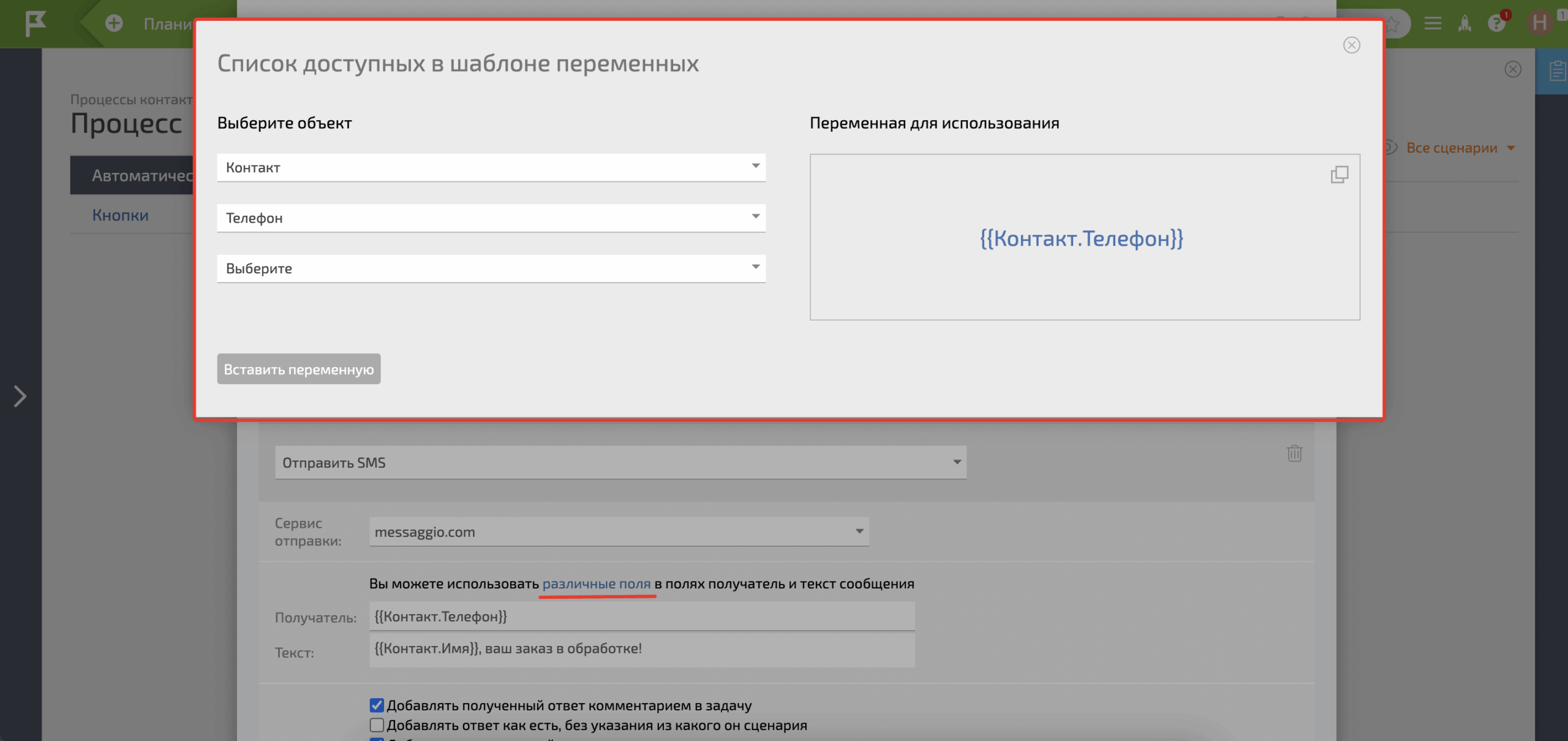The width and height of the screenshot is (1568, 741).
Task: Open the user avatar Н
Action: coord(1539,24)
